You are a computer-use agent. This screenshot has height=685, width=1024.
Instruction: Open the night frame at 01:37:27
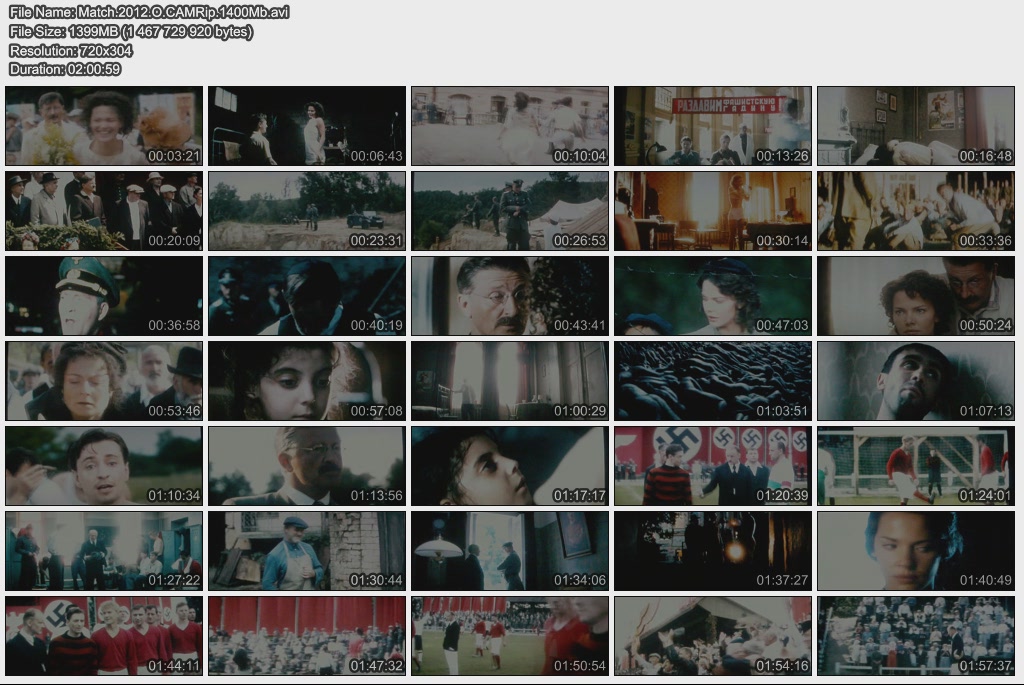(713, 551)
